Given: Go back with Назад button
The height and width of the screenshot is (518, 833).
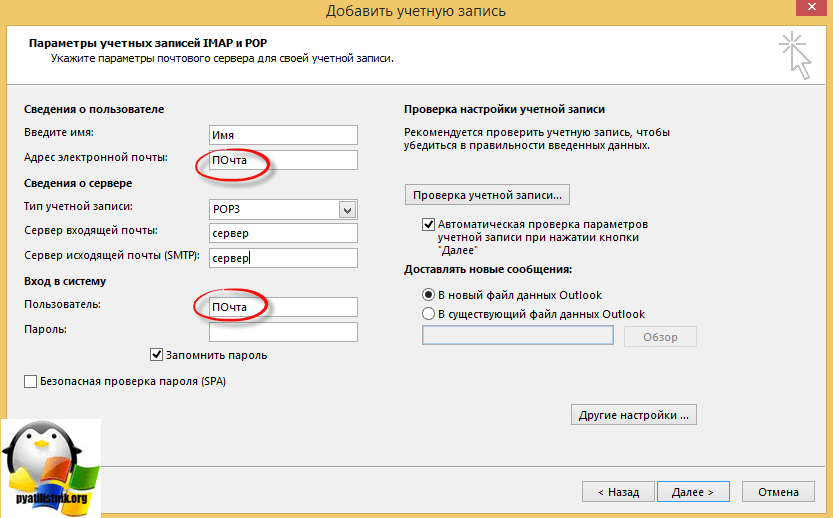Looking at the screenshot, I should tap(618, 492).
